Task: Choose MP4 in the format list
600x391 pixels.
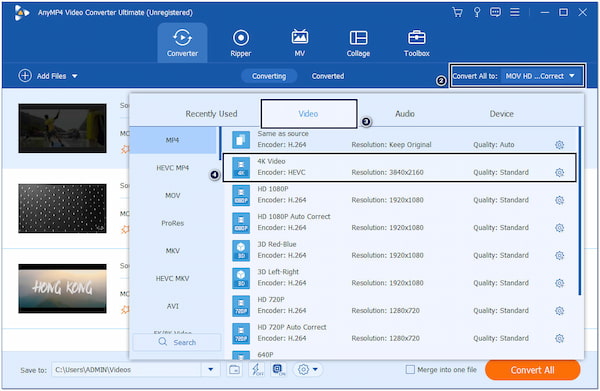Action: pyautogui.click(x=173, y=140)
